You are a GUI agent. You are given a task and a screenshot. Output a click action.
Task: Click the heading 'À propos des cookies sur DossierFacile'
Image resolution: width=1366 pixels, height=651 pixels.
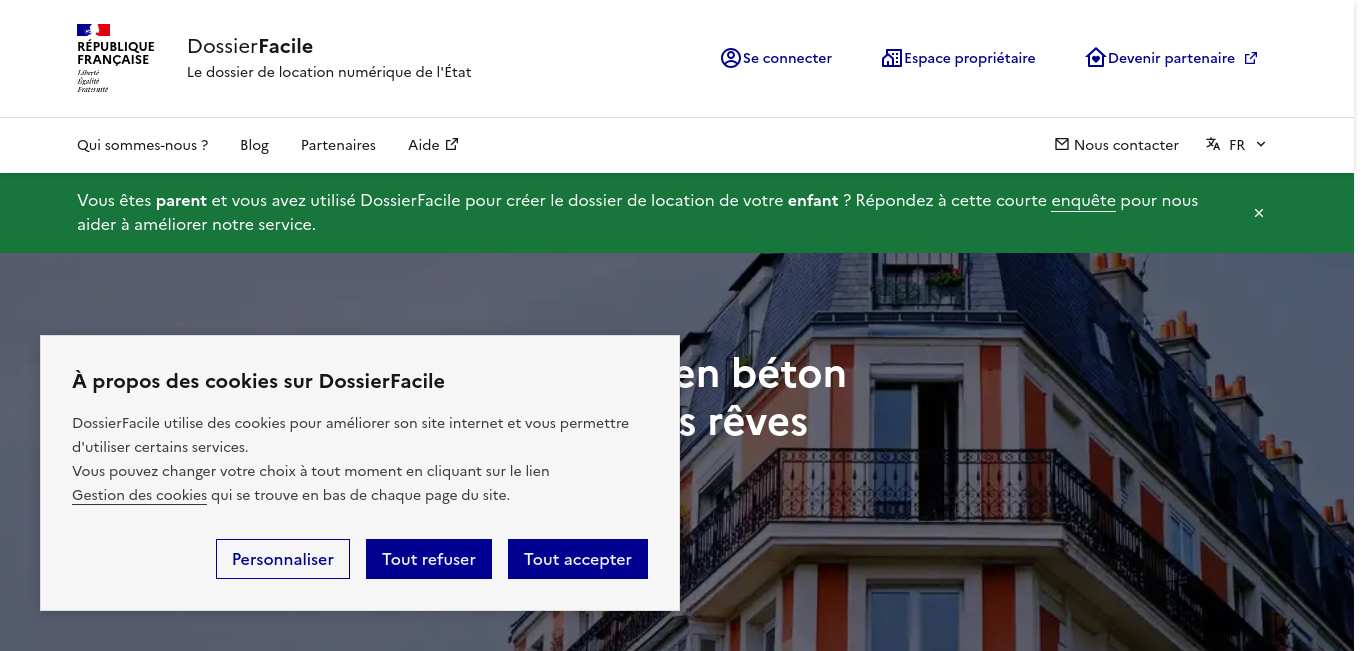[x=259, y=381]
